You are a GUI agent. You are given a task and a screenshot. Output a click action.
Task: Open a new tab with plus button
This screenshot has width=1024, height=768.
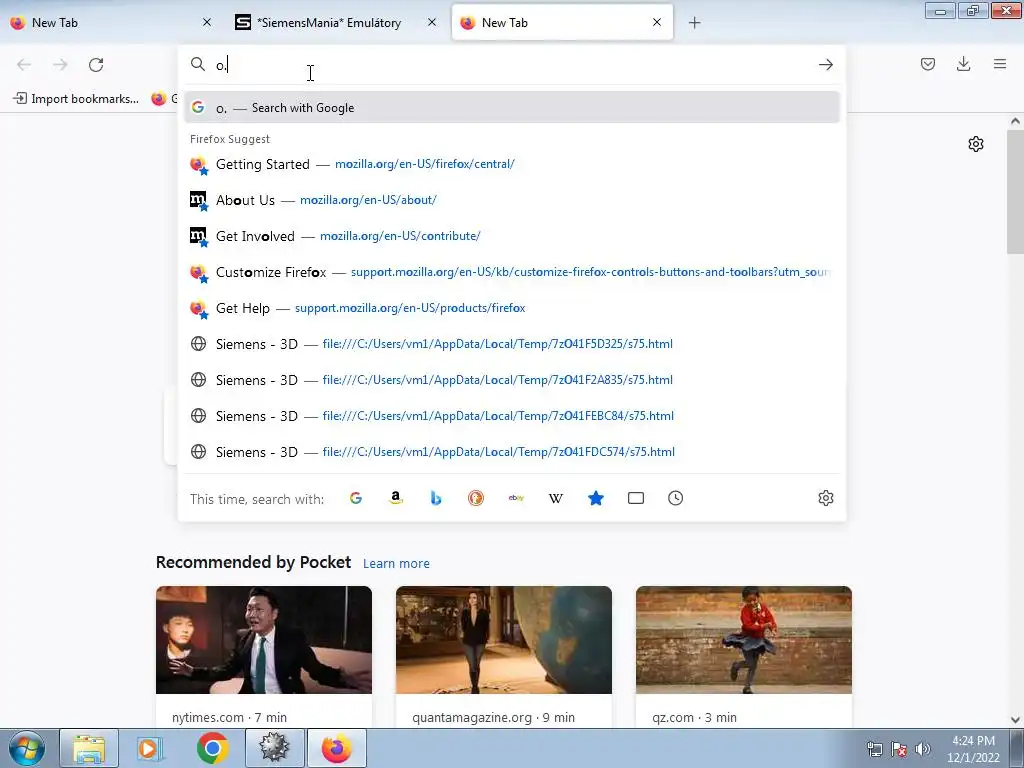coord(694,23)
